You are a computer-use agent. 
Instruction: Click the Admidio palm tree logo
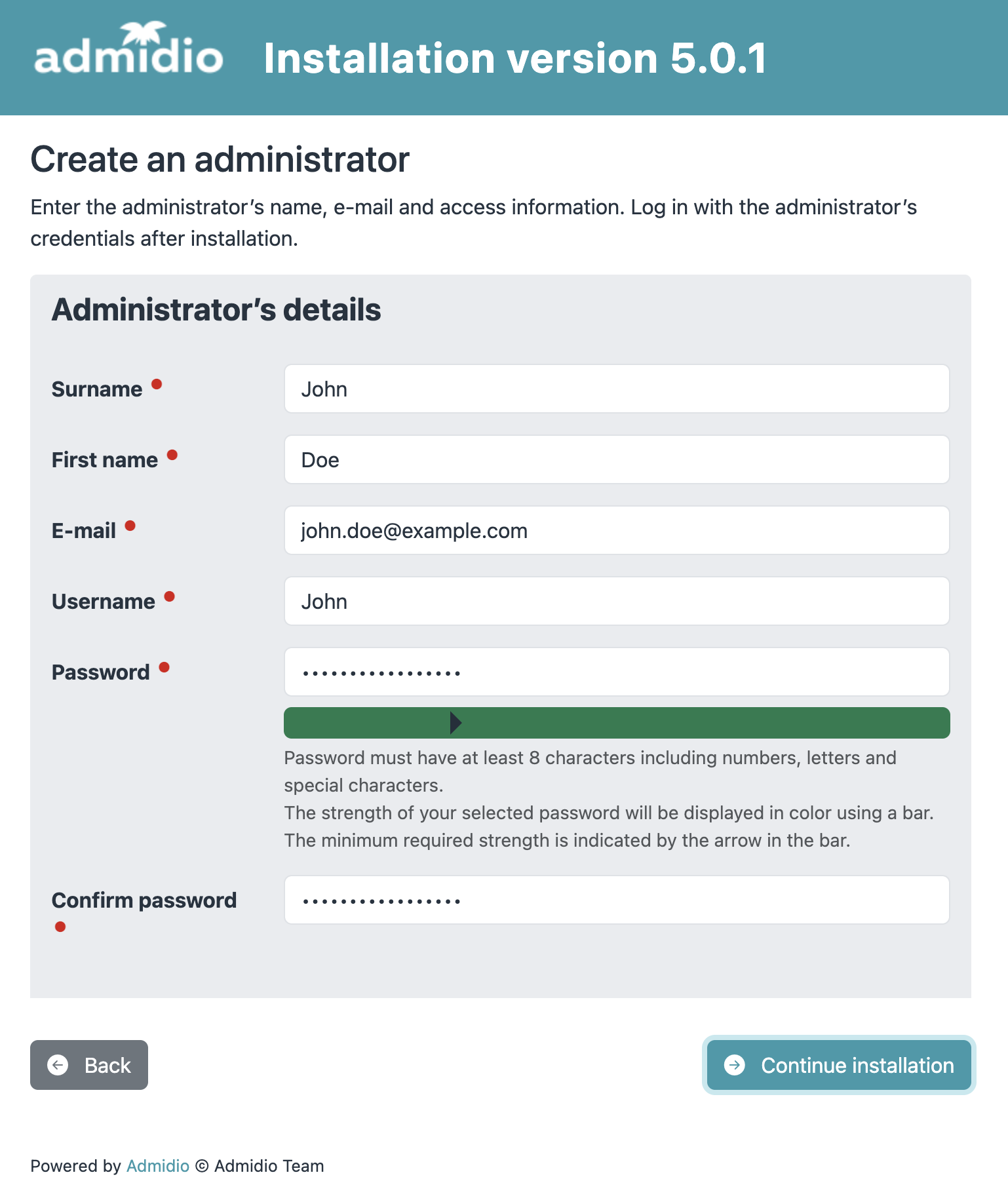pos(128,50)
